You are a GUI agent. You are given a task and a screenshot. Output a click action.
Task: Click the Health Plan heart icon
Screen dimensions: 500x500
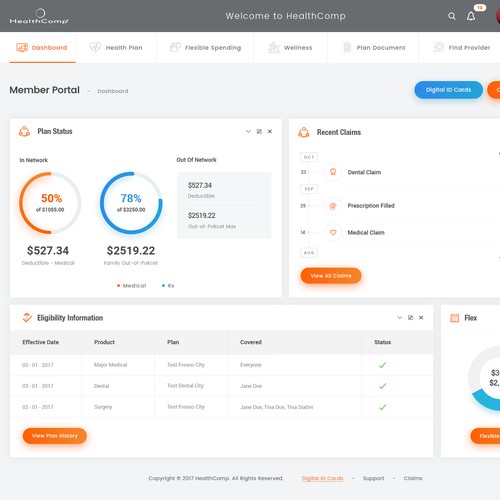click(x=95, y=47)
